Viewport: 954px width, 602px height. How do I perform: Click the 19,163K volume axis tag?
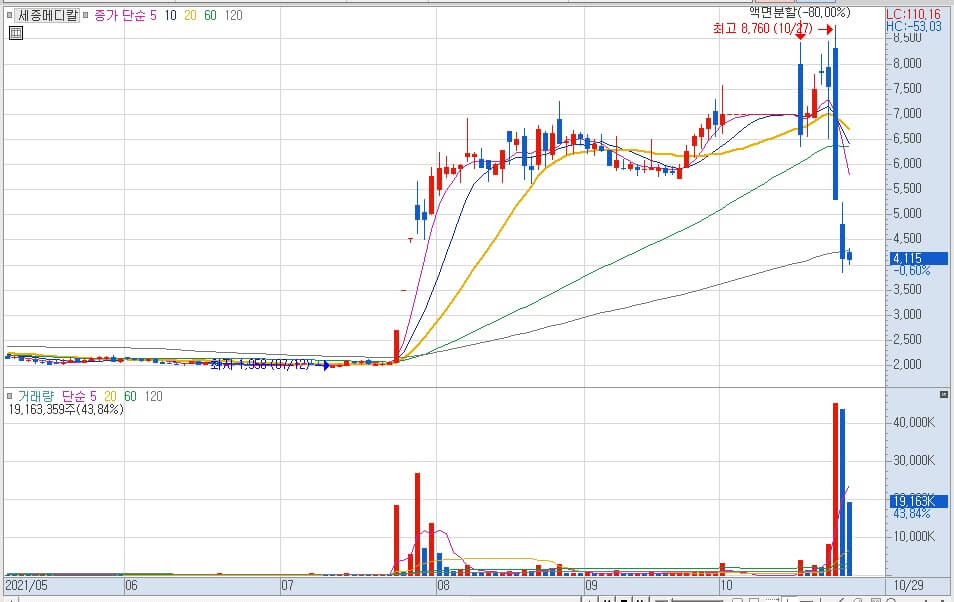919,502
